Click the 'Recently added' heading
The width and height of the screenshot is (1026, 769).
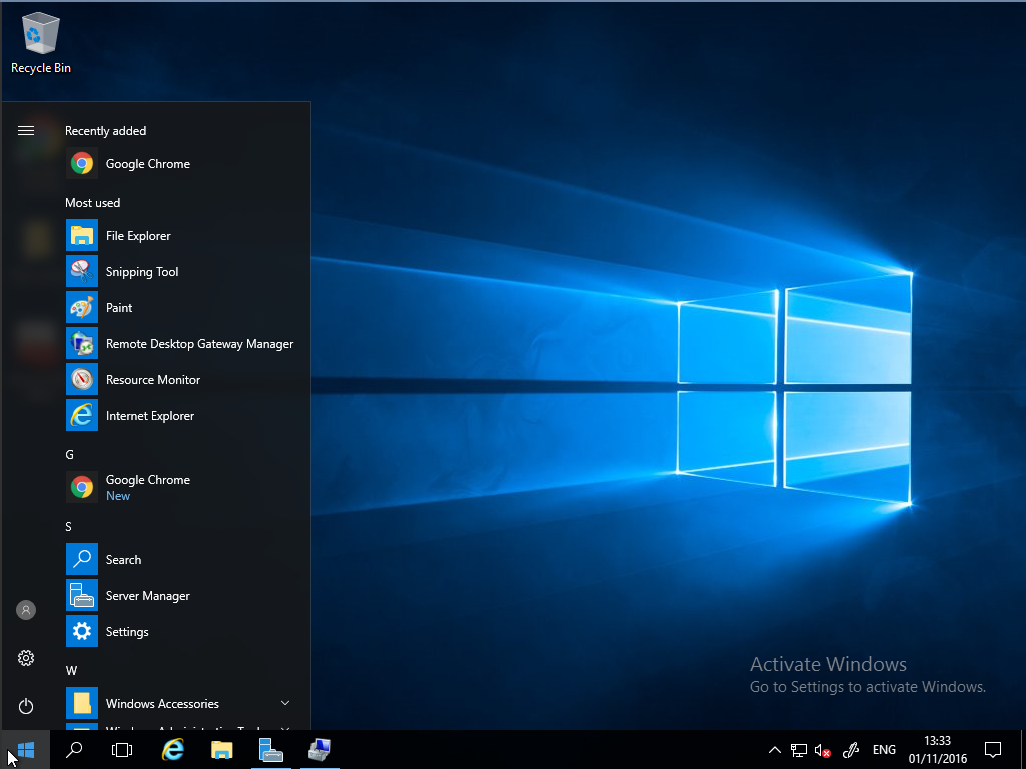(105, 131)
